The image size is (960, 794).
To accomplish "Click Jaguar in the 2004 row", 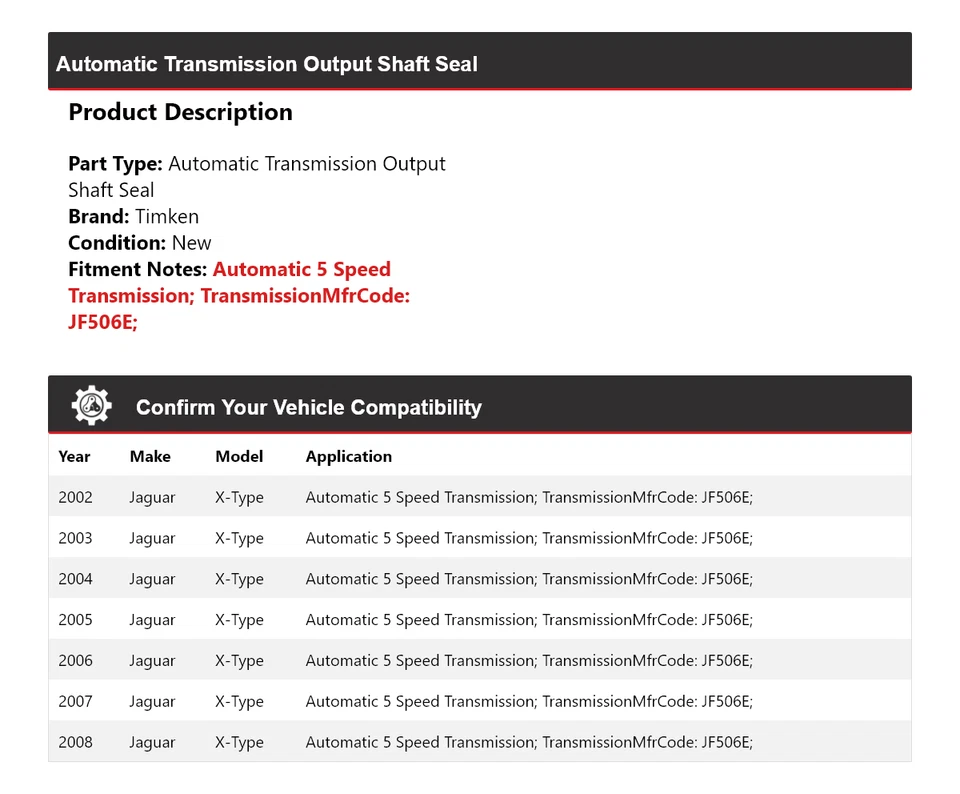I will tap(152, 579).
